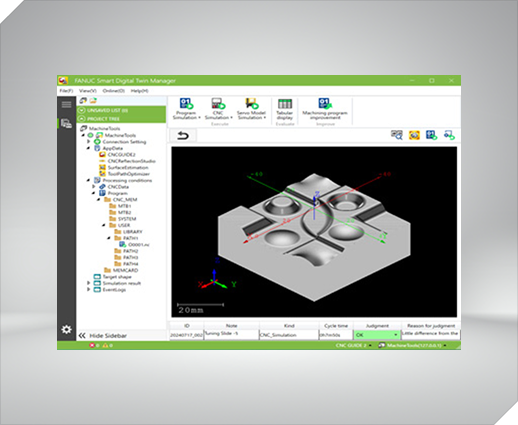Collapse the PROJECT TREE section
This screenshot has height=425, width=518.
(82, 119)
